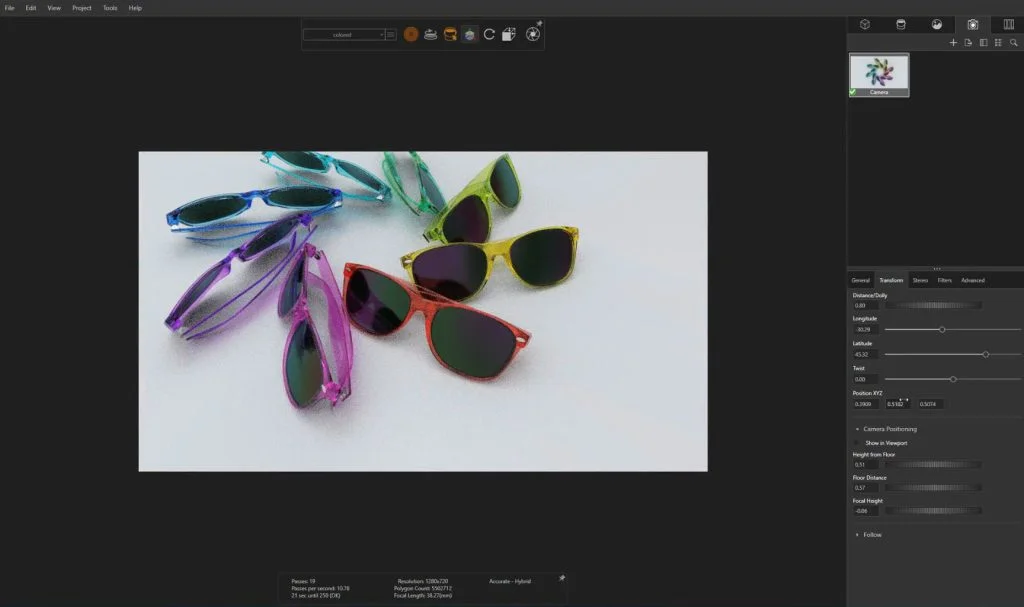Open the 'colored' dropdown in toolbar
1024x607 pixels.
point(344,35)
